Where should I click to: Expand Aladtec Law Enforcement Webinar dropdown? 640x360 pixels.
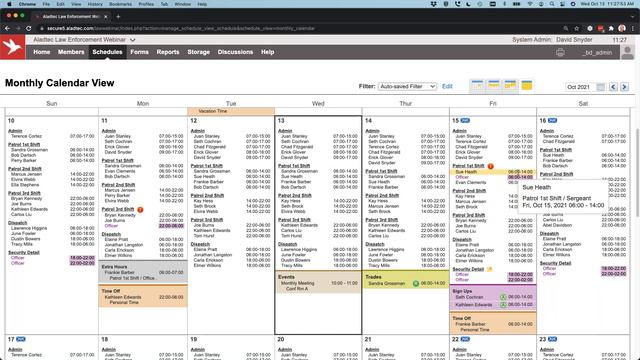pyautogui.click(x=133, y=40)
